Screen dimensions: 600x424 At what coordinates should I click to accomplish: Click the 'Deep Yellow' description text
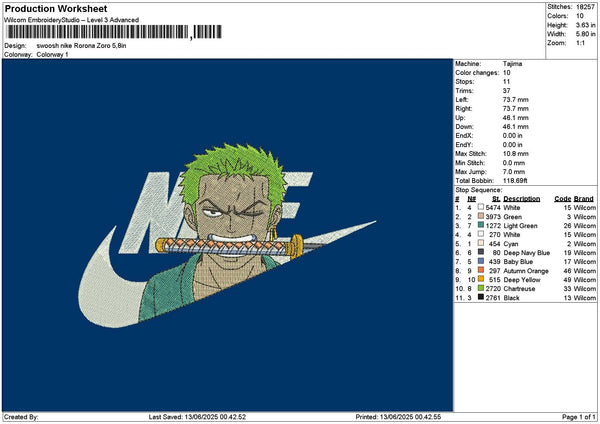(x=522, y=280)
